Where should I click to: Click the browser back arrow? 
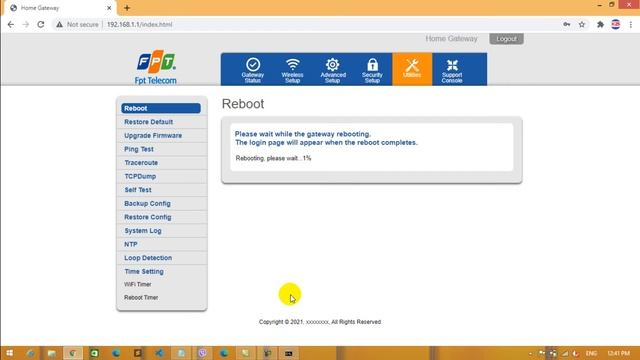tap(11, 24)
